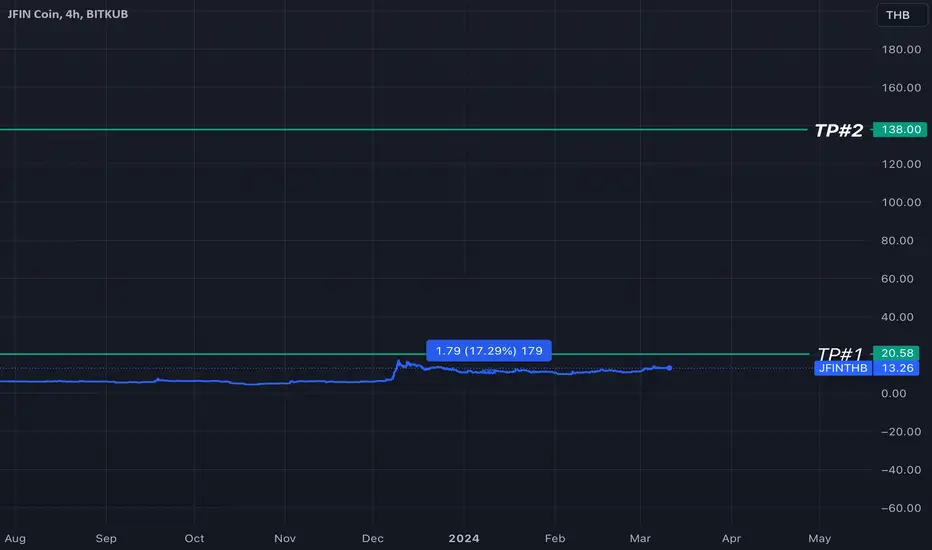Click the Mar label on time axis
Image resolution: width=932 pixels, height=550 pixels.
click(x=640, y=539)
